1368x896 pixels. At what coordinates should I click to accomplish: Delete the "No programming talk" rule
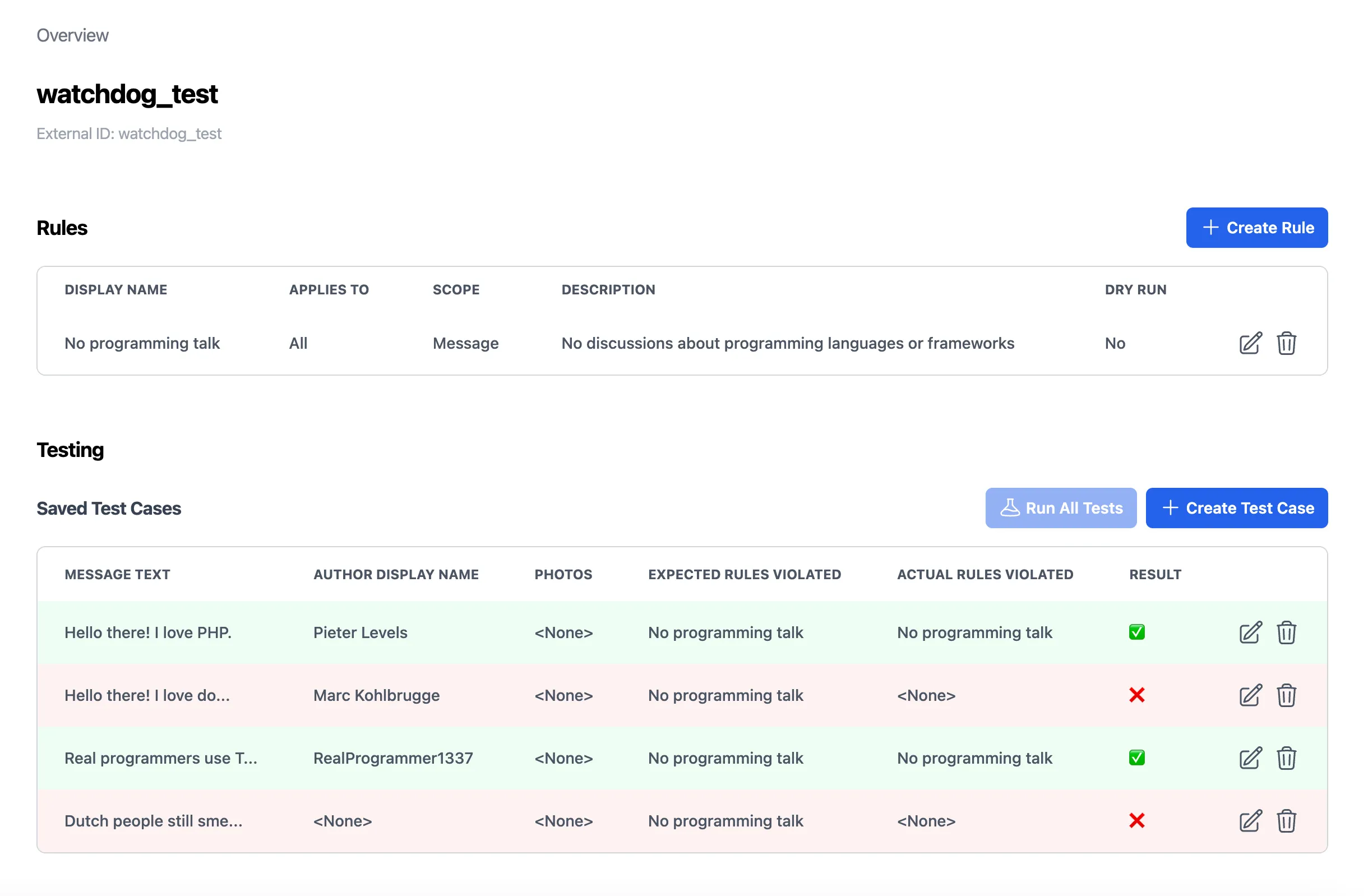[x=1287, y=343]
